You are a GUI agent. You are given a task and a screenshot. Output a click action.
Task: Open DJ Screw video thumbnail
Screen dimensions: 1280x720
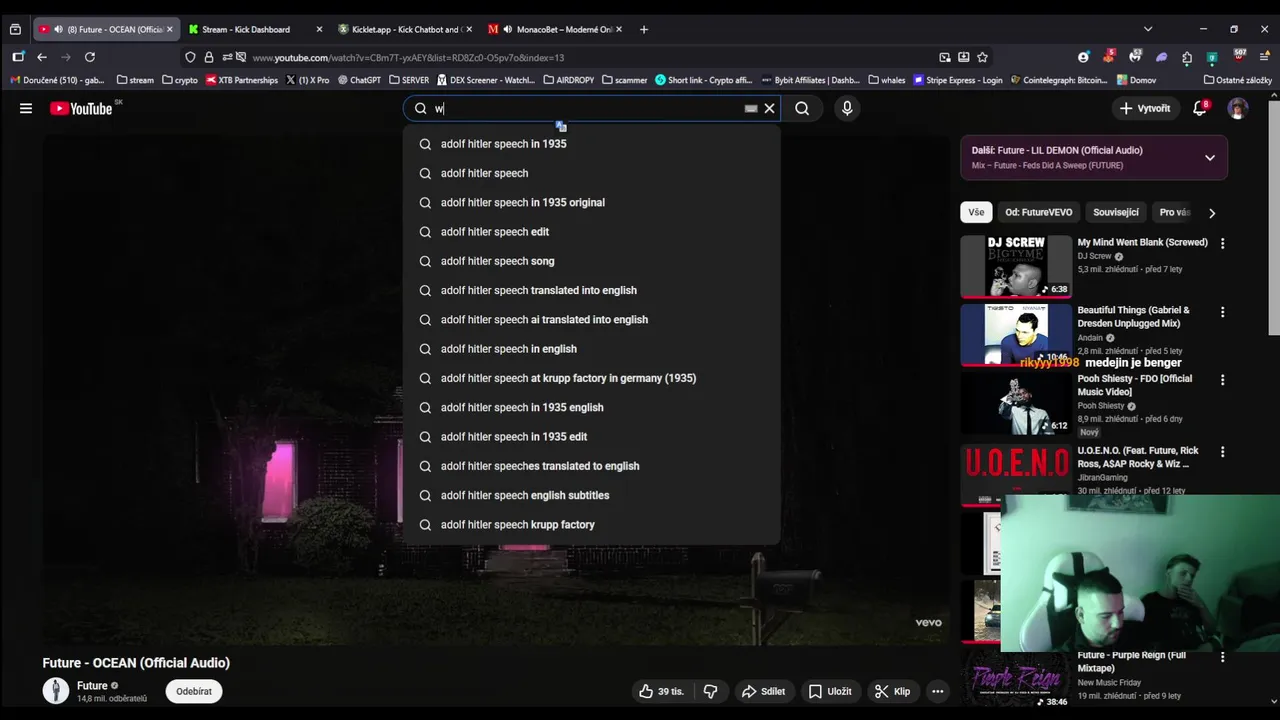pos(1016,266)
